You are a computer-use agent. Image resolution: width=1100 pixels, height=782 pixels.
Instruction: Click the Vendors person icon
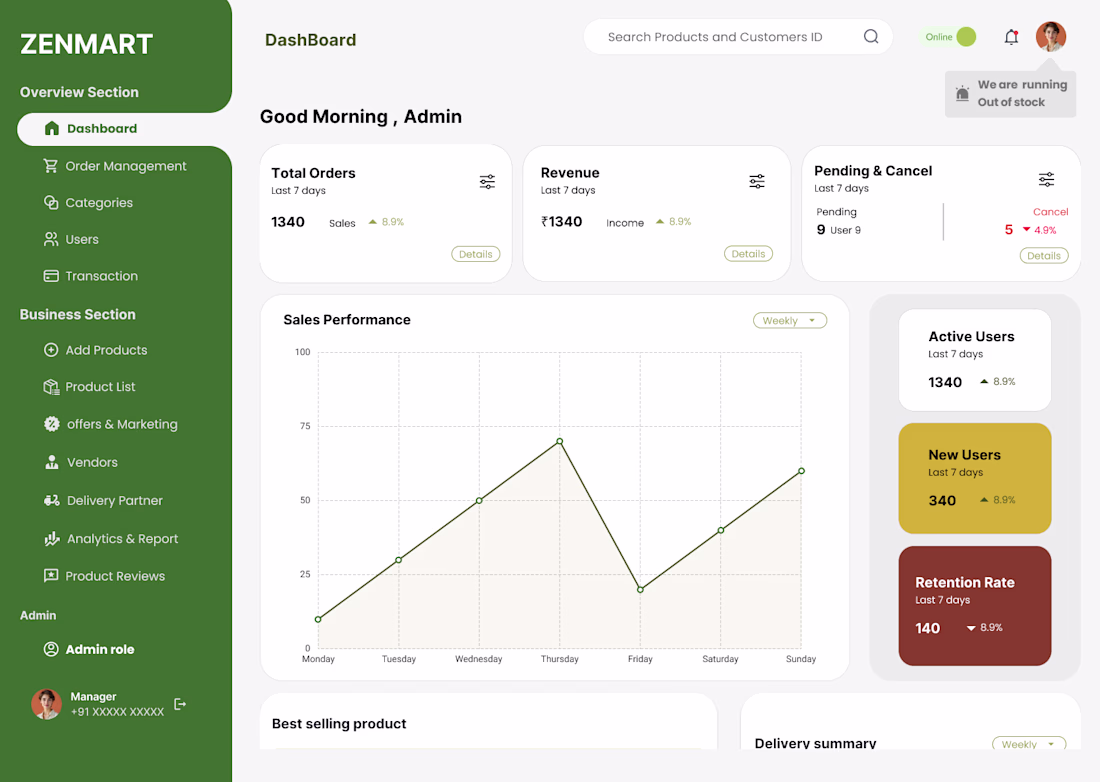tap(52, 462)
